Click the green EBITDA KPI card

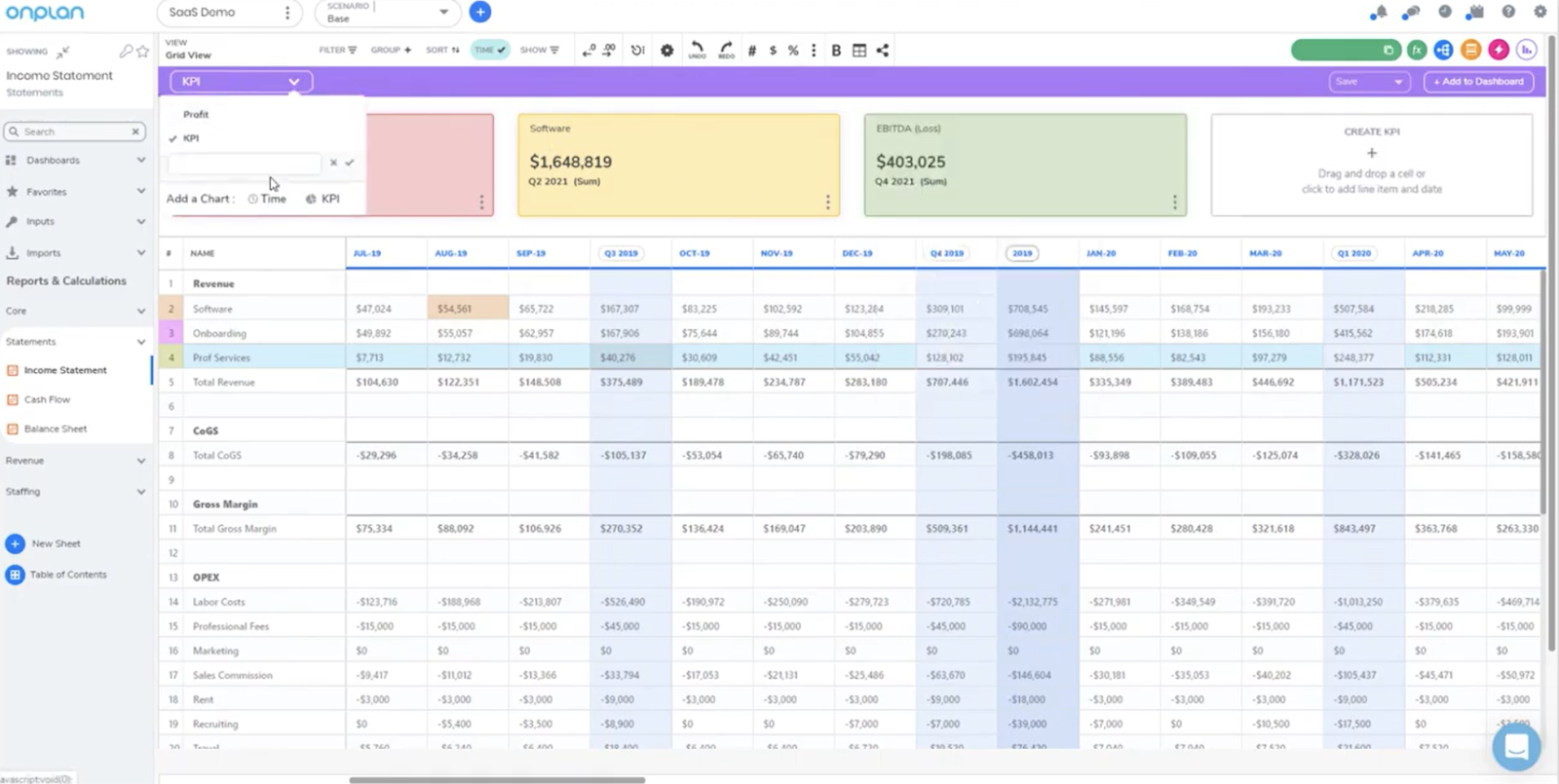point(1025,165)
